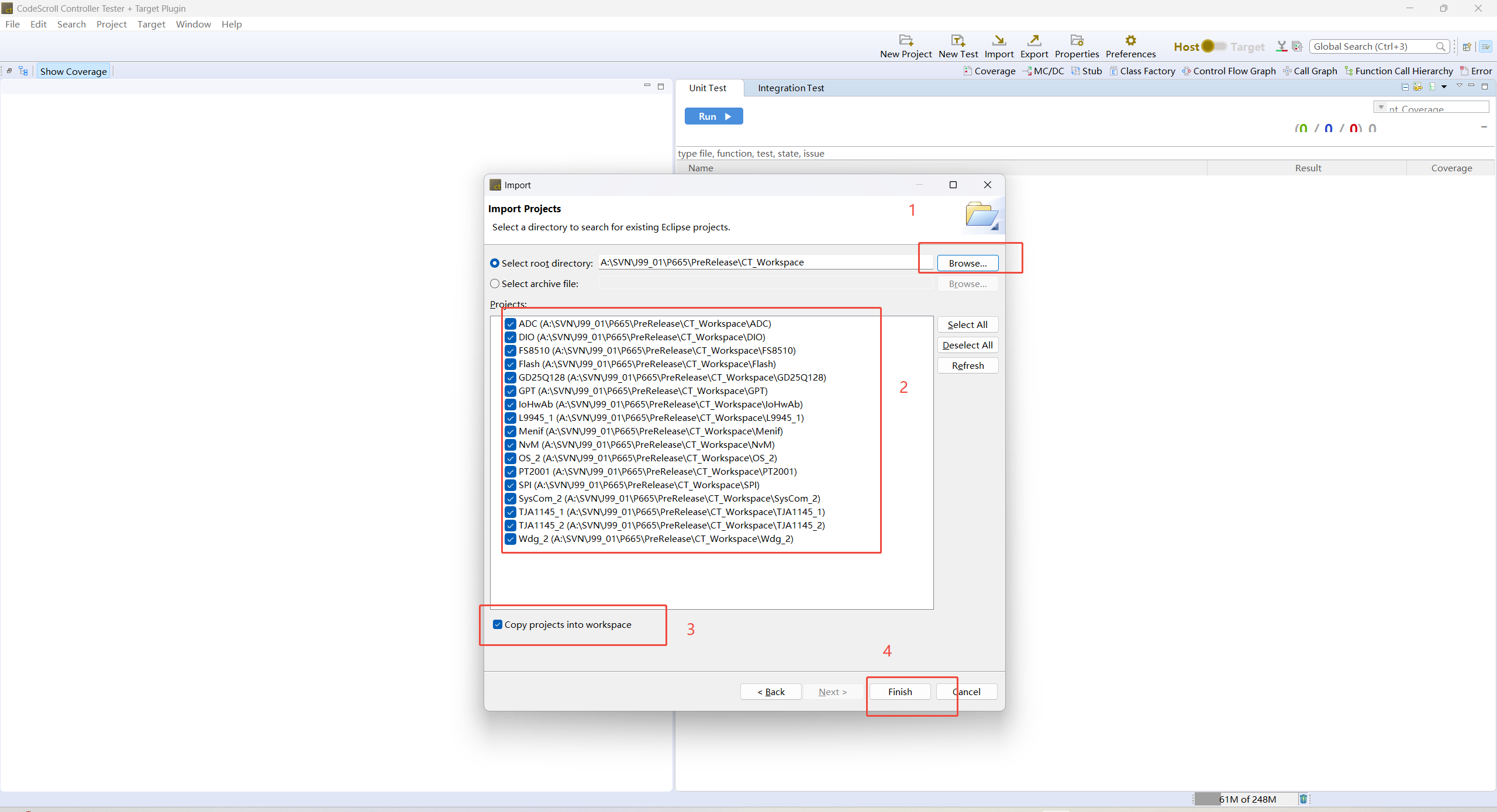
Task: Open the black arrow dropdown in test view
Action: 1444,87
